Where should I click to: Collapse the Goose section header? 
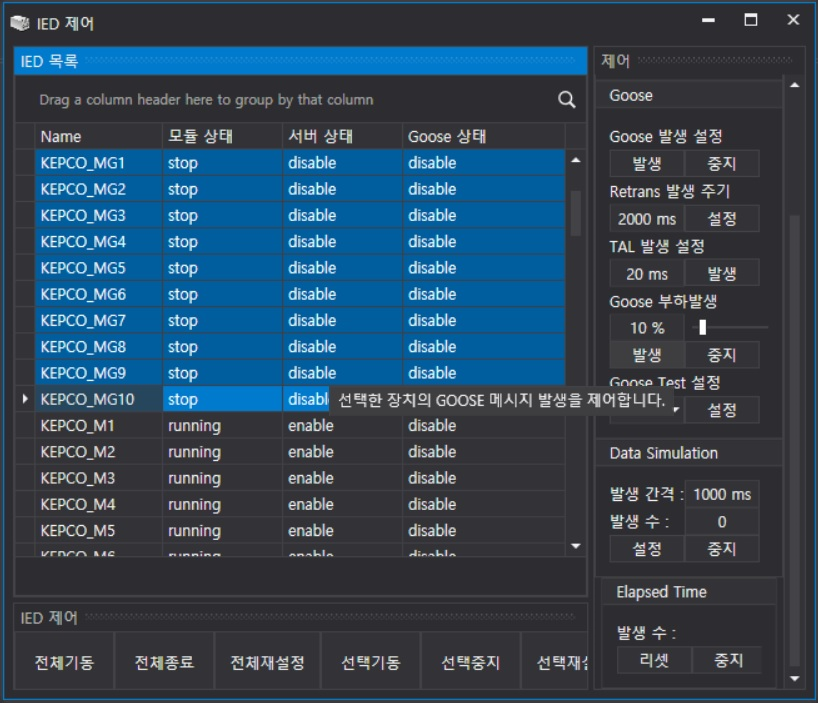tap(689, 95)
